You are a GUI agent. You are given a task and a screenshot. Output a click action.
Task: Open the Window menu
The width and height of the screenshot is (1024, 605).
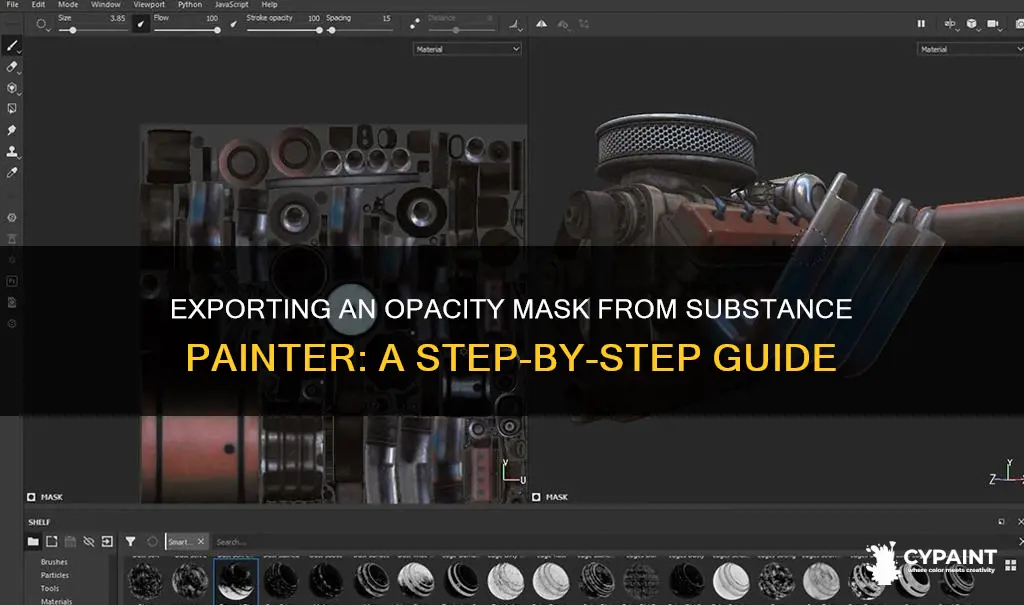coord(106,5)
